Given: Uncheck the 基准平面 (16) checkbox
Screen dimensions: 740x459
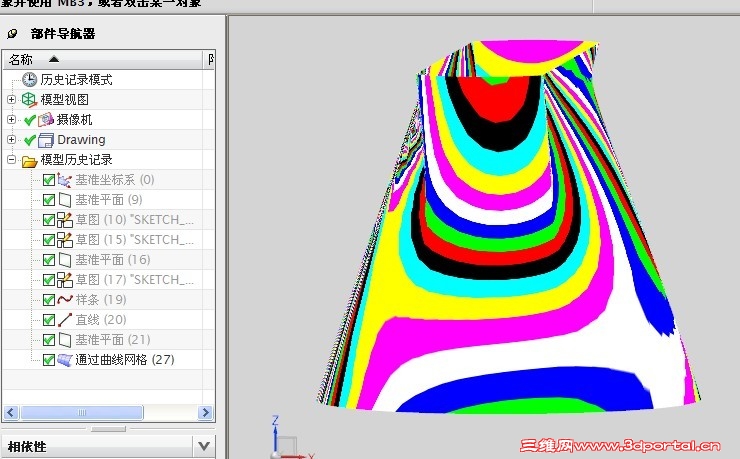Looking at the screenshot, I should [49, 260].
